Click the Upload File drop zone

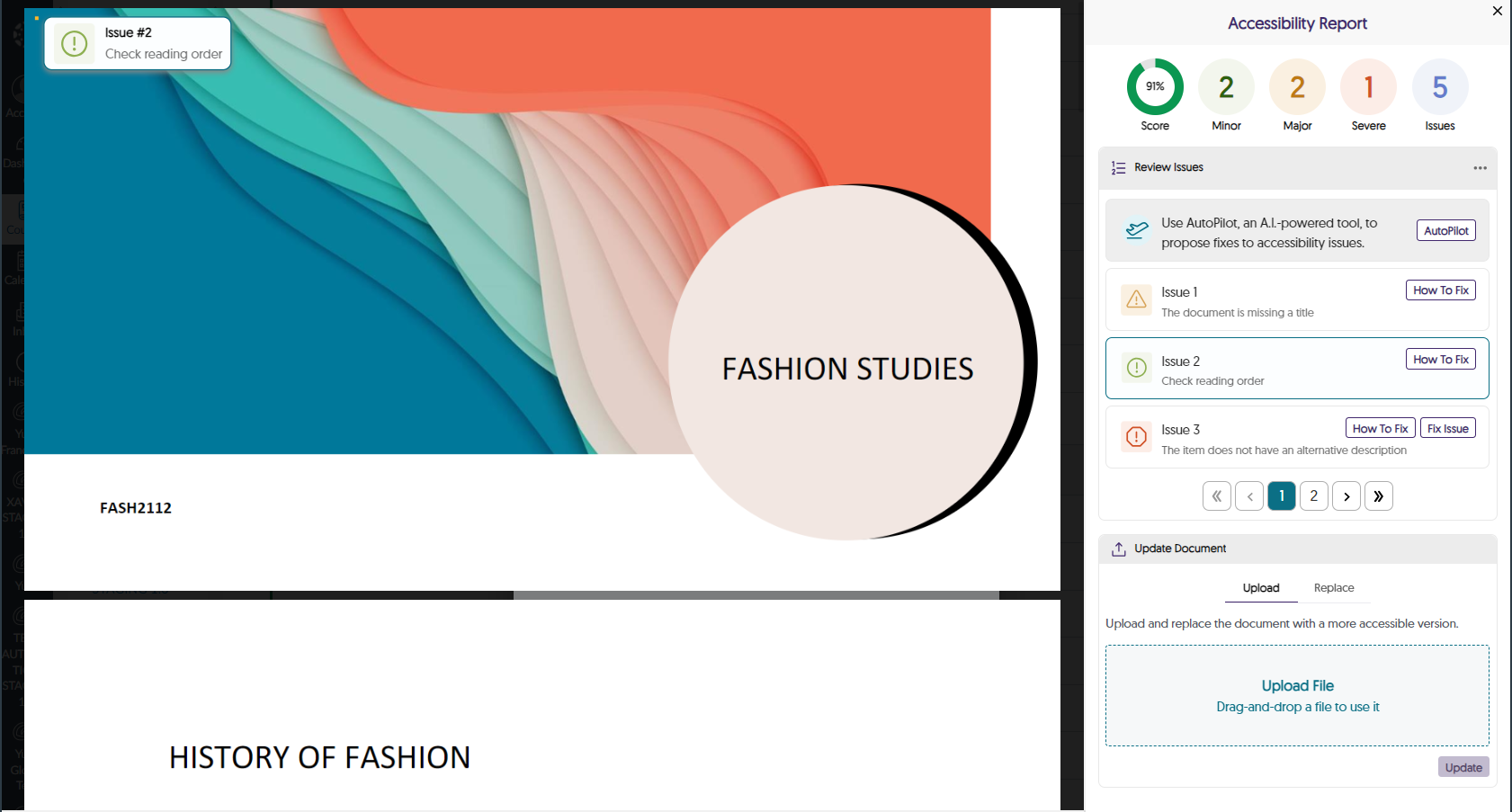coord(1296,695)
